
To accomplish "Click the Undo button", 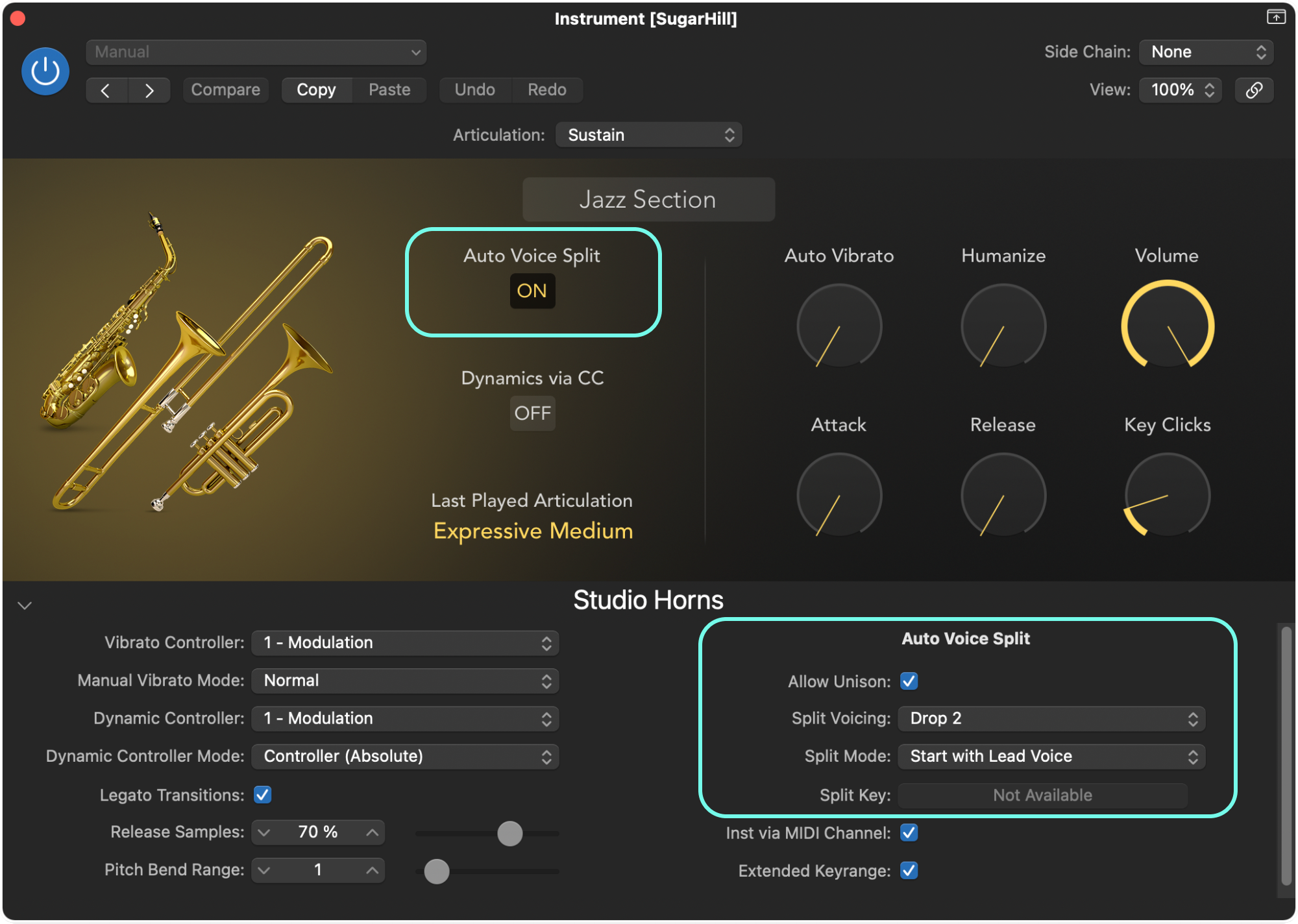I will tap(475, 90).
